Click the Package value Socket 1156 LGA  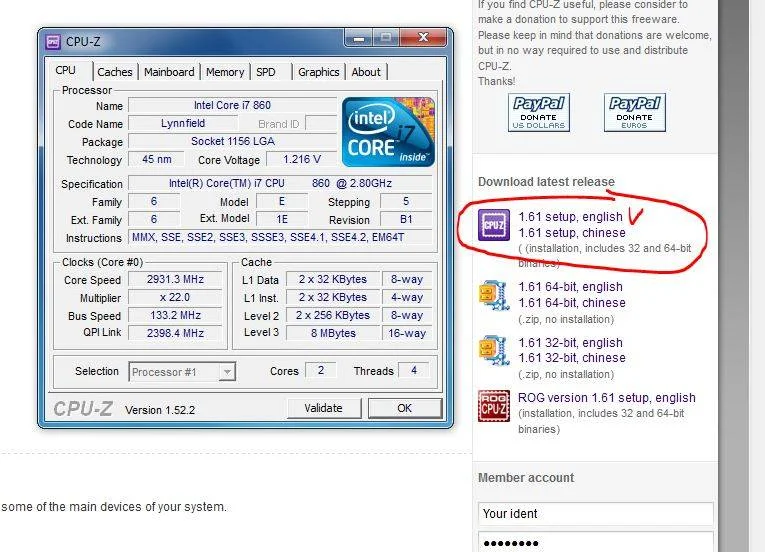pyautogui.click(x=232, y=142)
